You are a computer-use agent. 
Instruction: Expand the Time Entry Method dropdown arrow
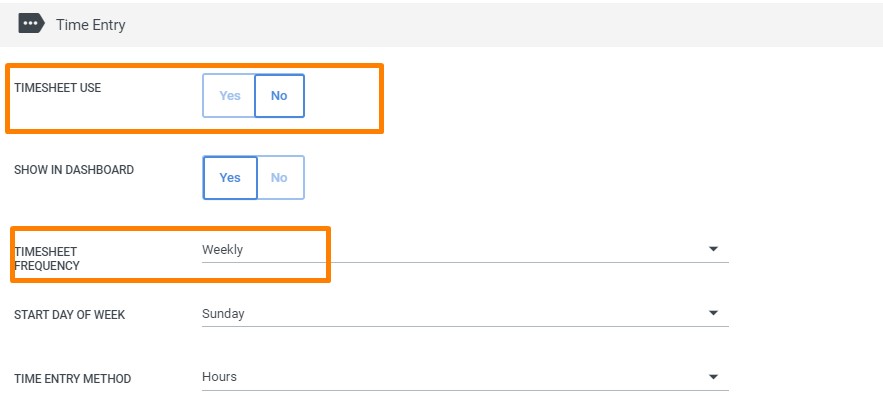point(713,377)
